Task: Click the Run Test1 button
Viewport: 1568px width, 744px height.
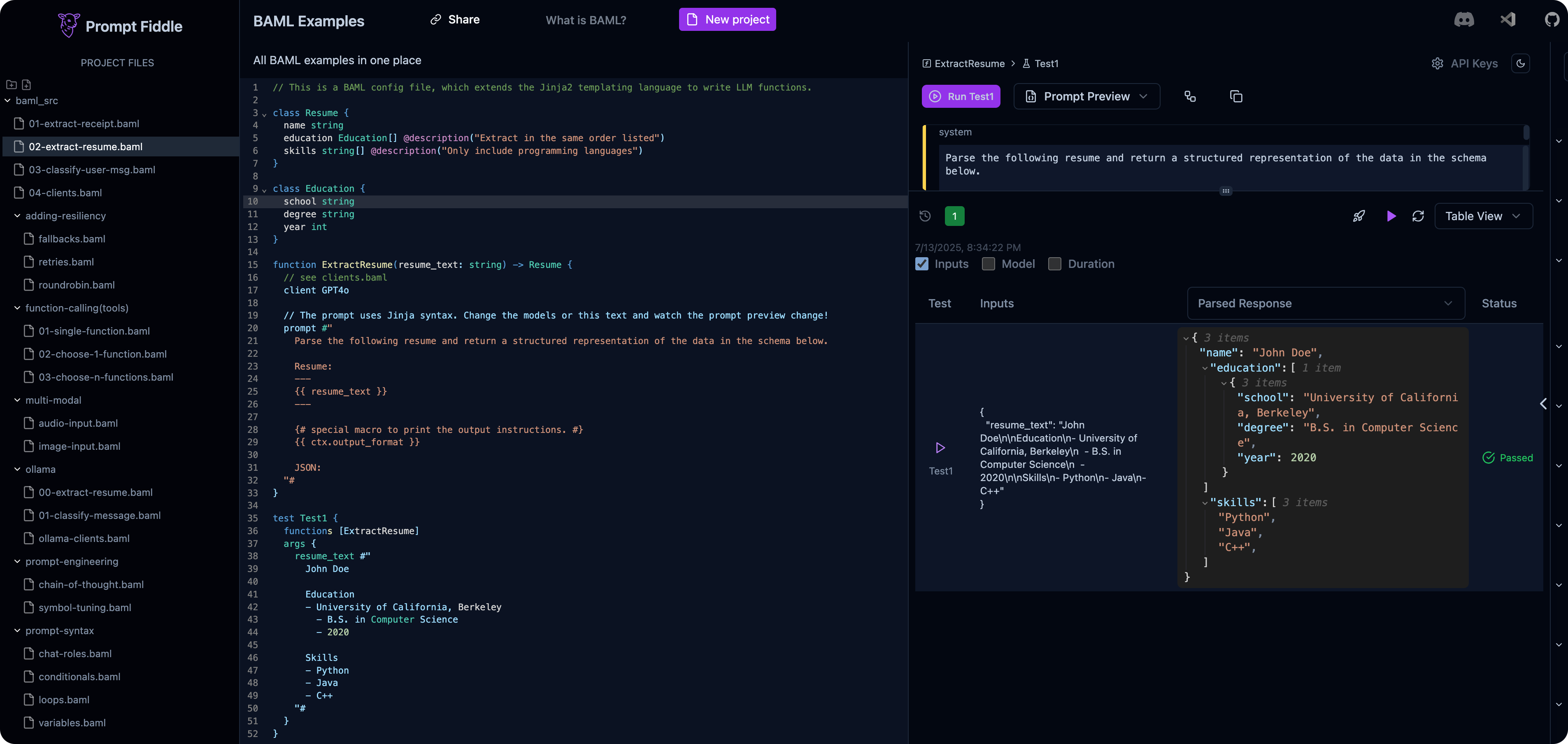Action: point(961,96)
